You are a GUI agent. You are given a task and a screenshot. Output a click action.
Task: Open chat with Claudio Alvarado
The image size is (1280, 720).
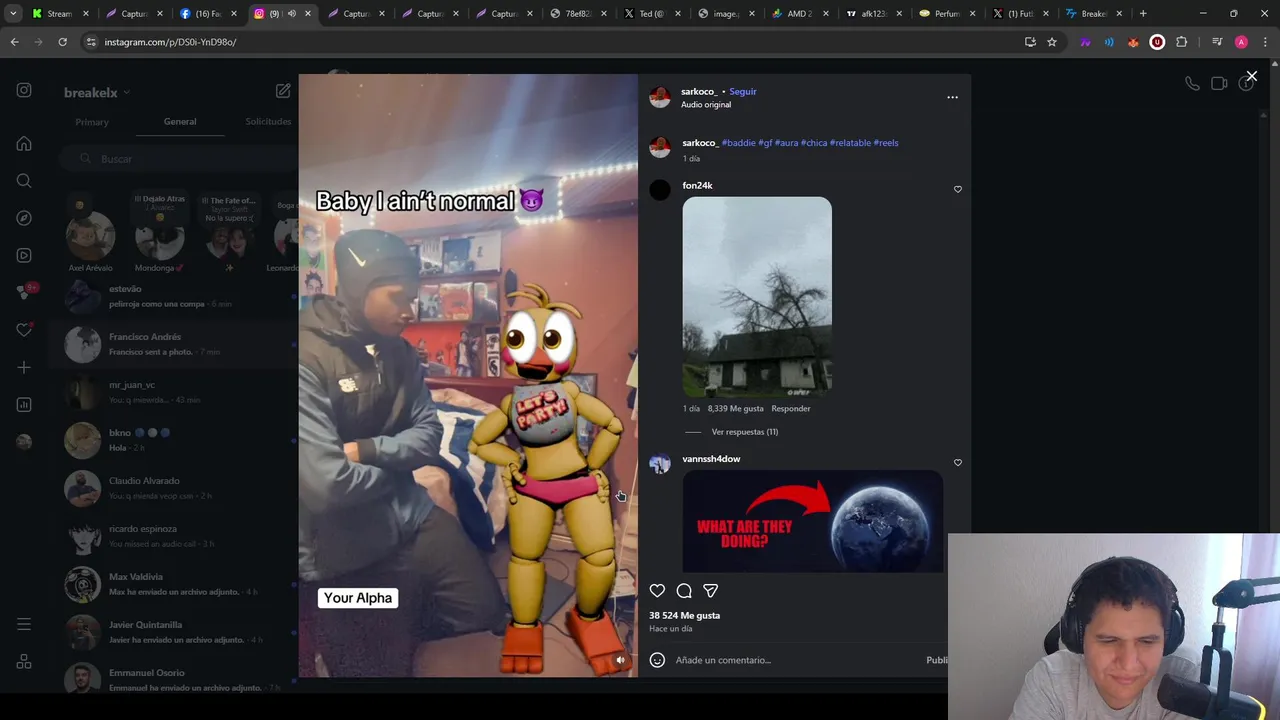(175, 488)
